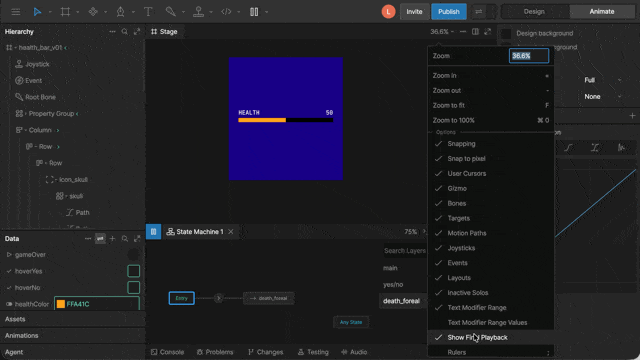Screen dimensions: 640x360
Task: Click the Invite button
Action: click(414, 12)
